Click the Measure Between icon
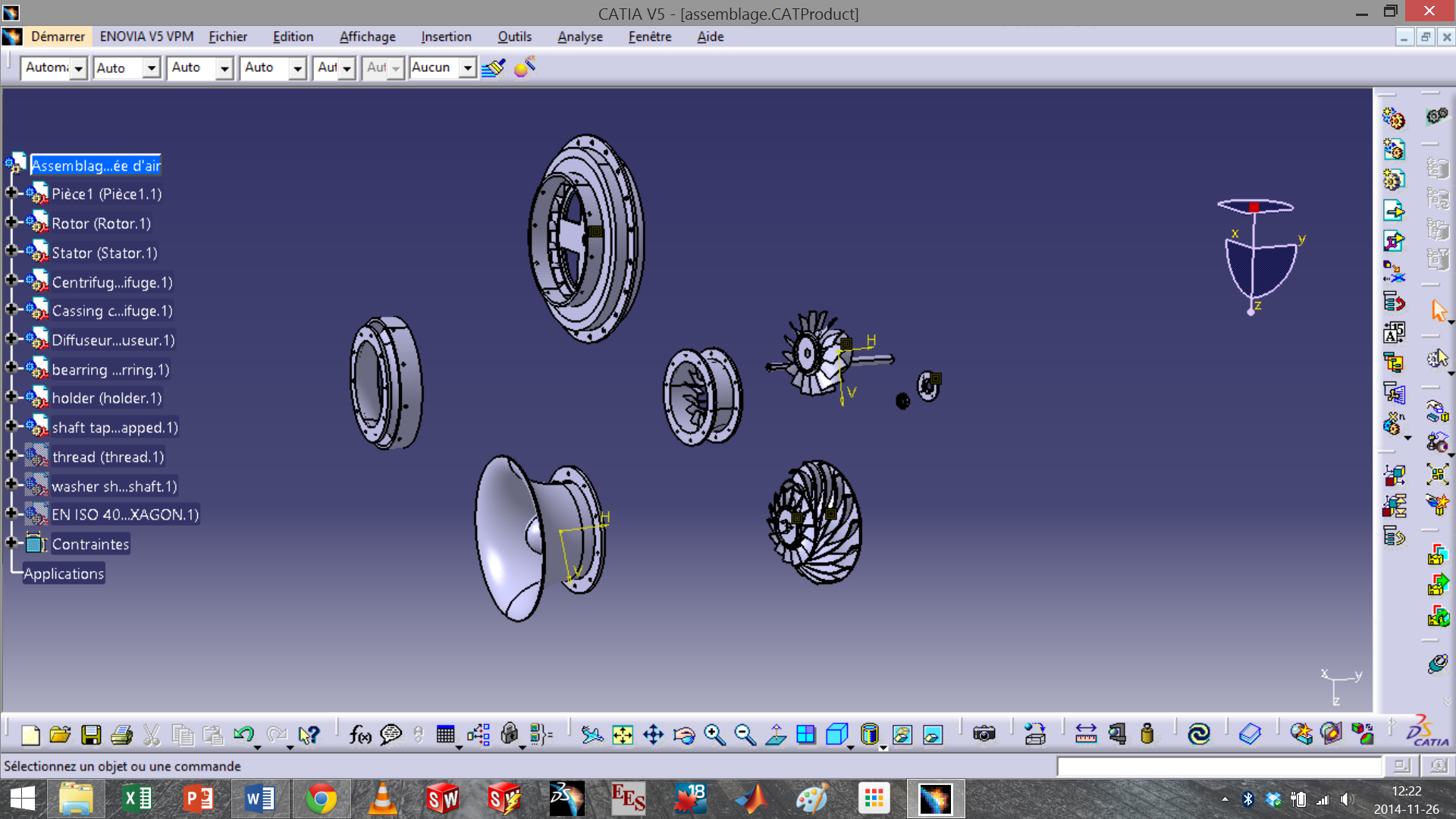Viewport: 1456px width, 819px height. (x=1086, y=734)
